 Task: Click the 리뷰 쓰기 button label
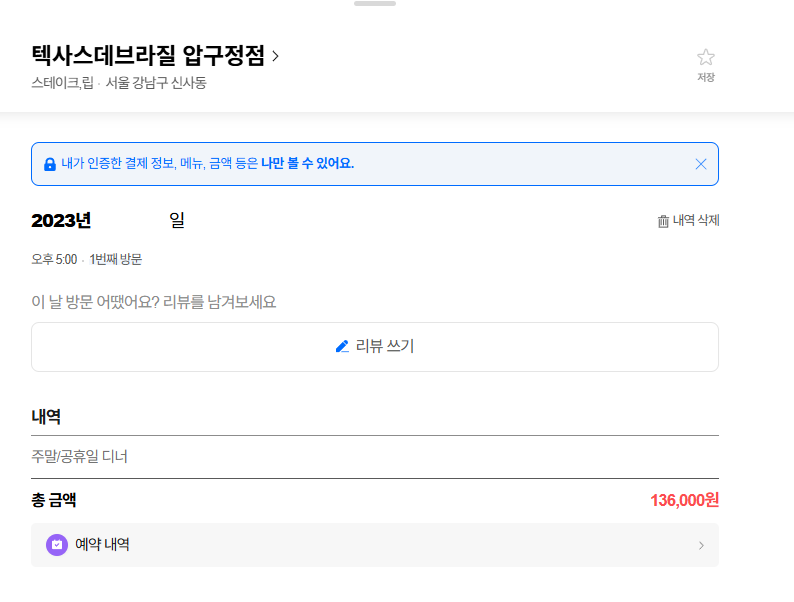[x=385, y=346]
